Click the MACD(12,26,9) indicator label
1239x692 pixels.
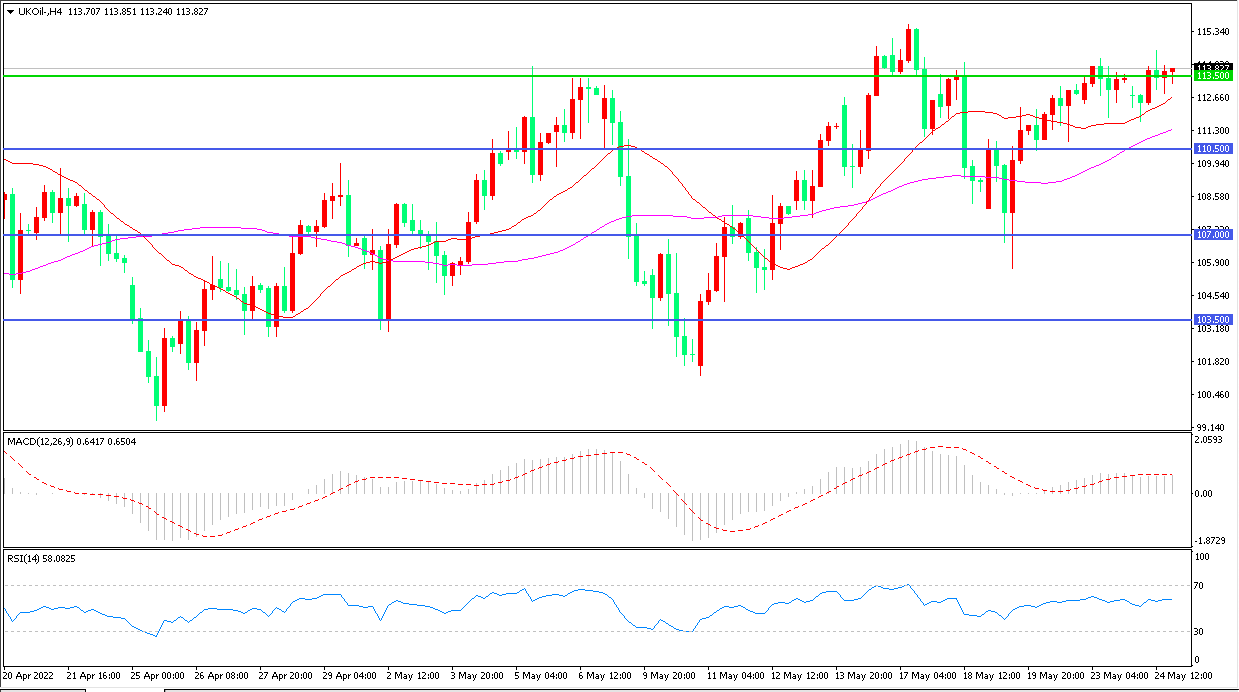coord(40,441)
